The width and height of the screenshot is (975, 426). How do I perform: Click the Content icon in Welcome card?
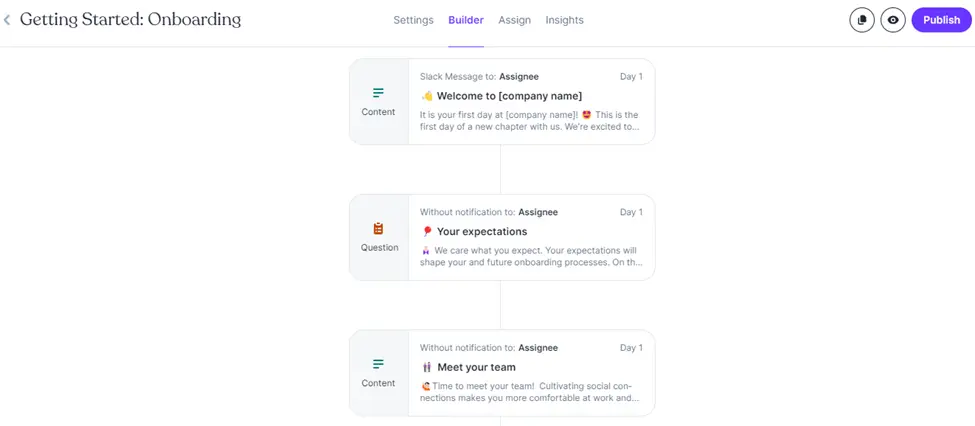pos(378,93)
